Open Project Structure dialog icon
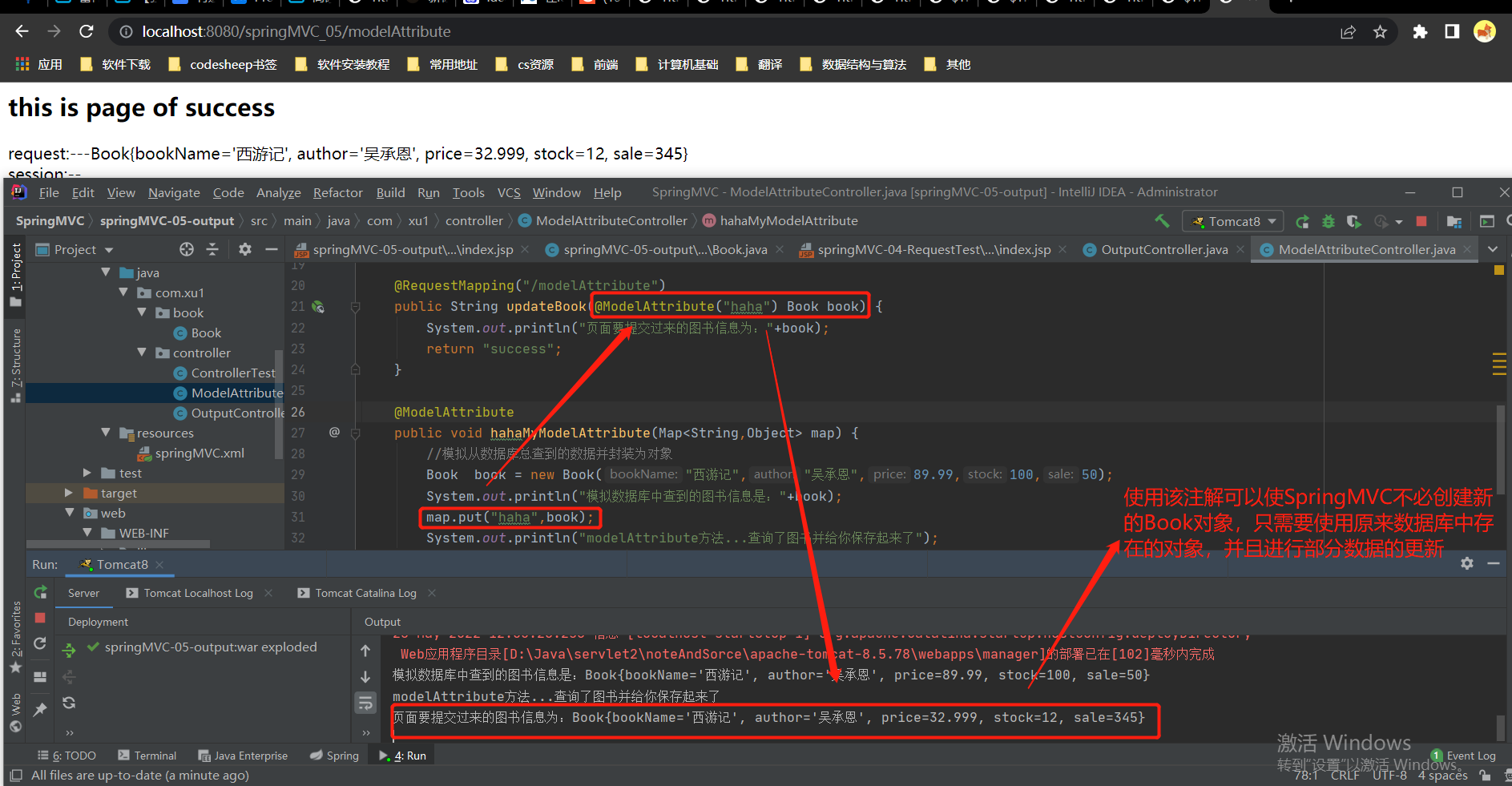This screenshot has width=1512, height=786. point(1454,221)
